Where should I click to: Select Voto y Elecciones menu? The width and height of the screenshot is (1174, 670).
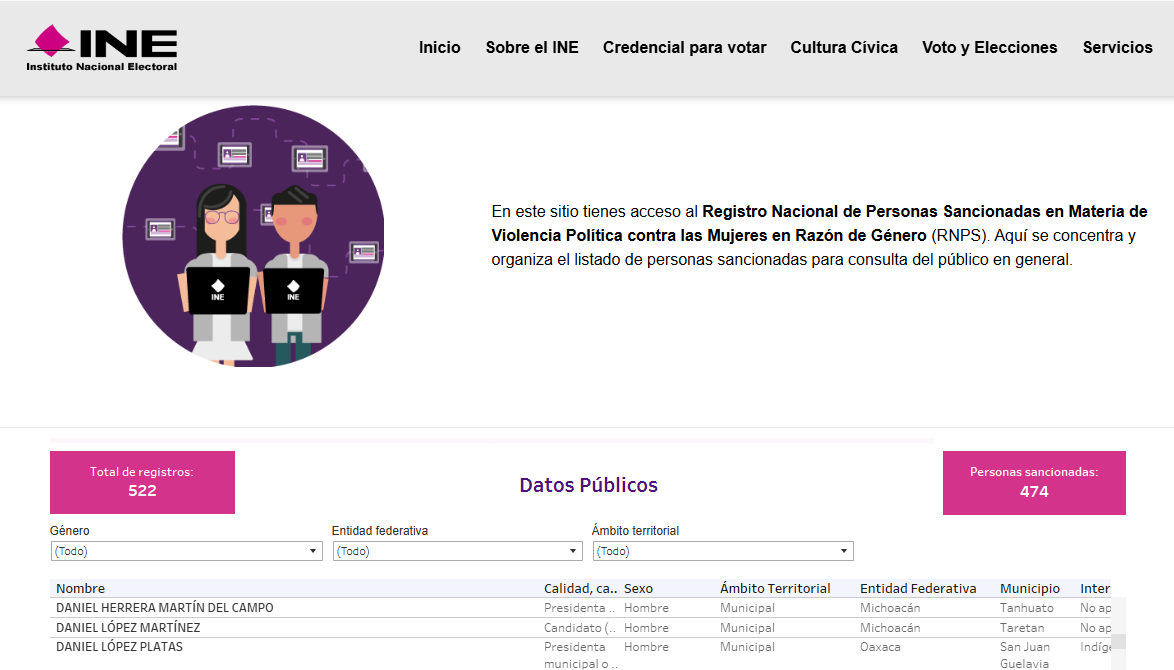(x=989, y=47)
